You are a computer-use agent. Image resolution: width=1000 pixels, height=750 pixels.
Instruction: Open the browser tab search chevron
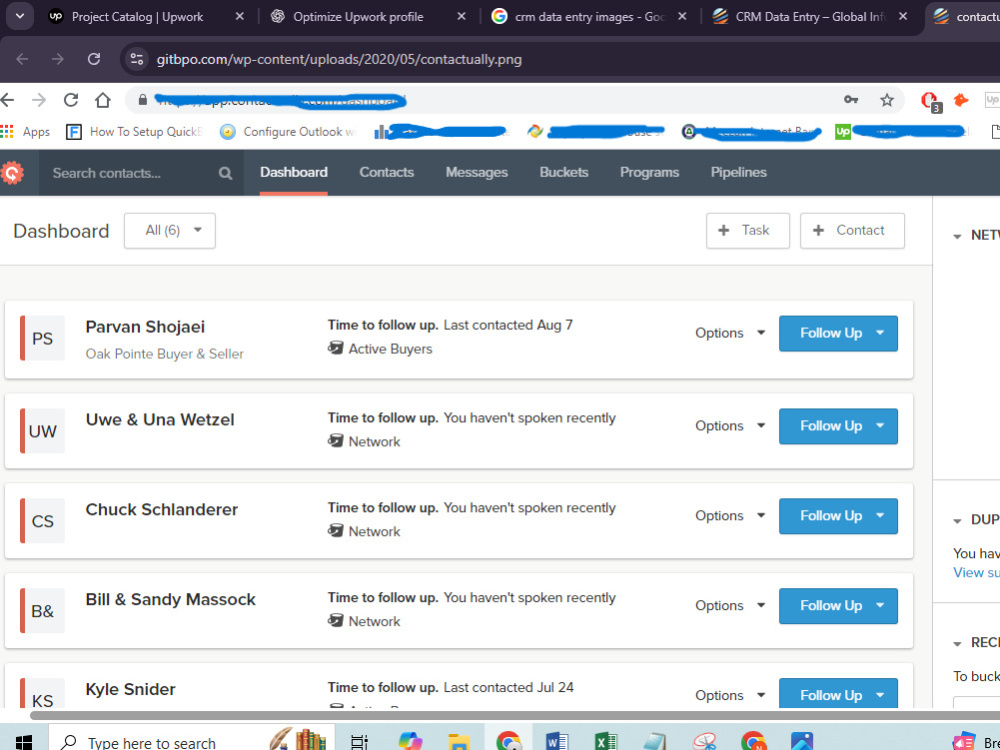click(20, 17)
